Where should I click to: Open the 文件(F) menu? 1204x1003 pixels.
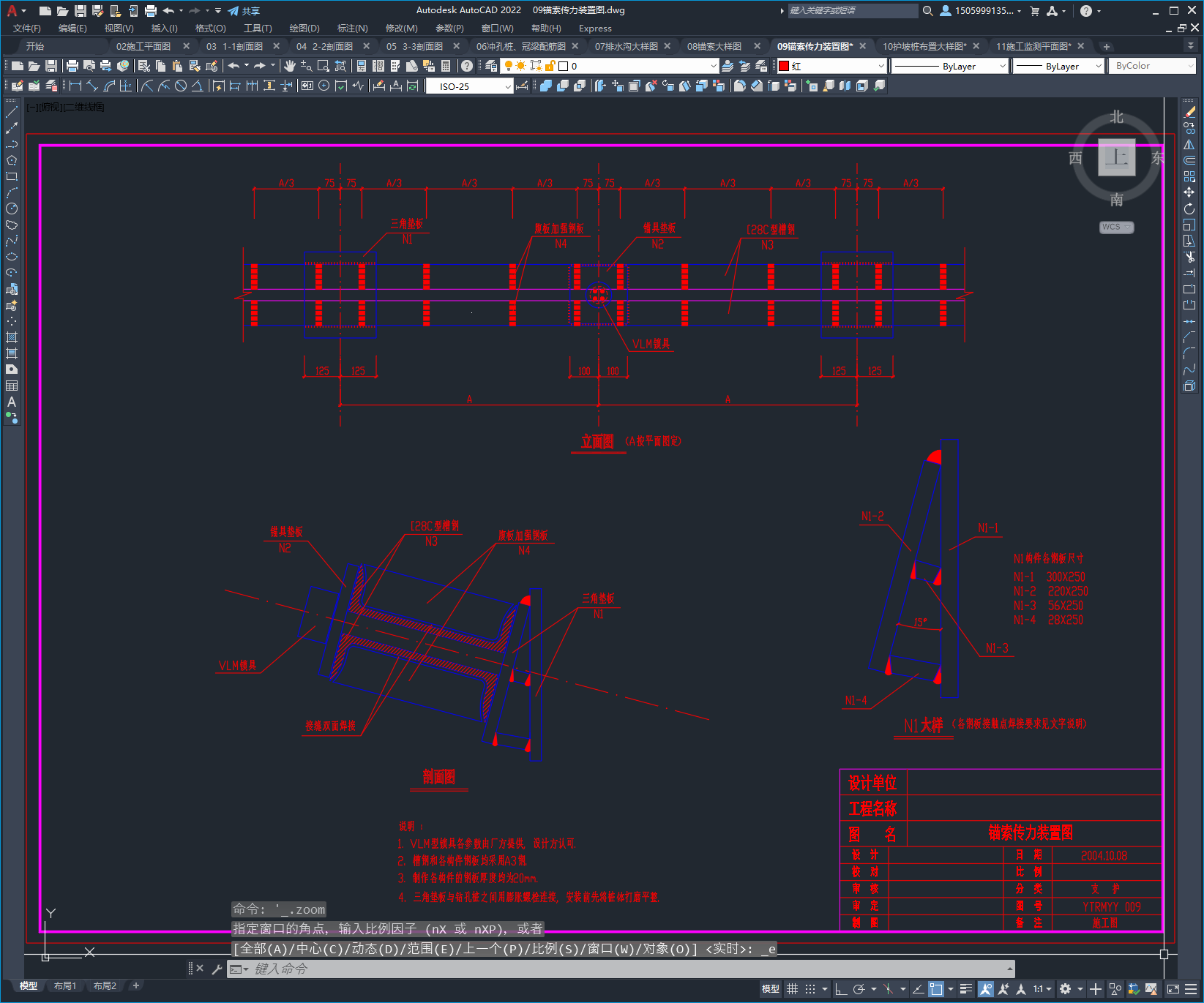click(x=27, y=29)
